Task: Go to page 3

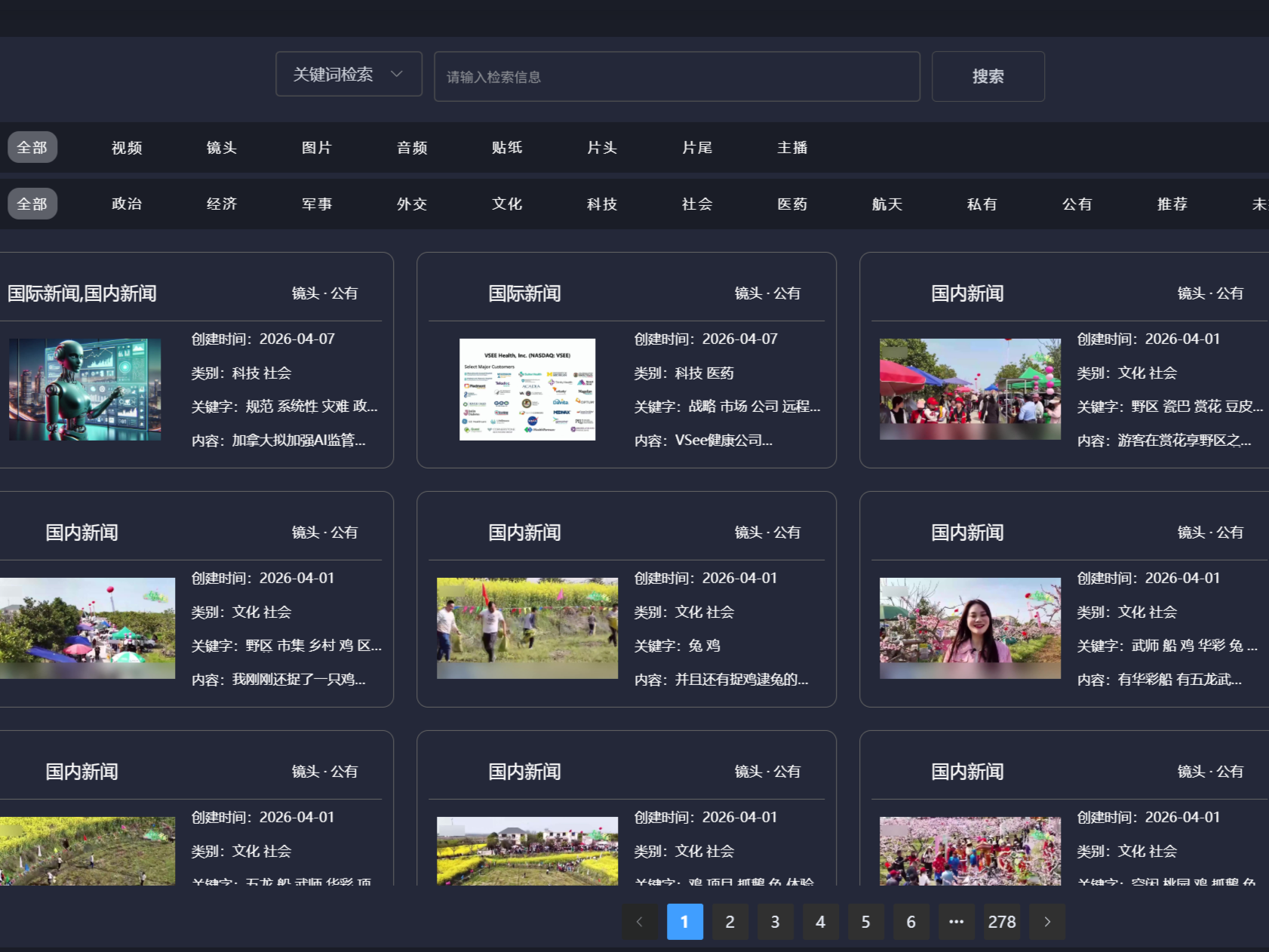Action: [775, 922]
